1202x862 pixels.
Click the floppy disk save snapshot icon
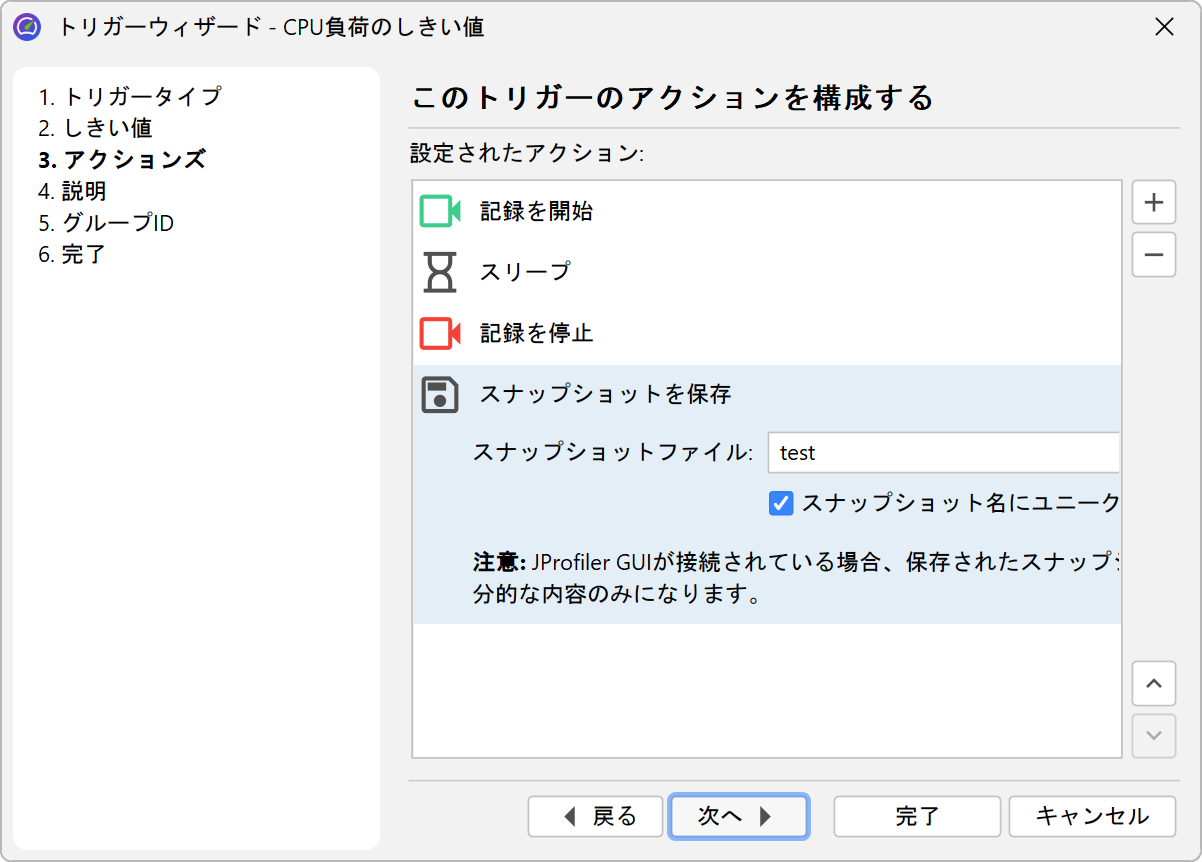click(439, 395)
